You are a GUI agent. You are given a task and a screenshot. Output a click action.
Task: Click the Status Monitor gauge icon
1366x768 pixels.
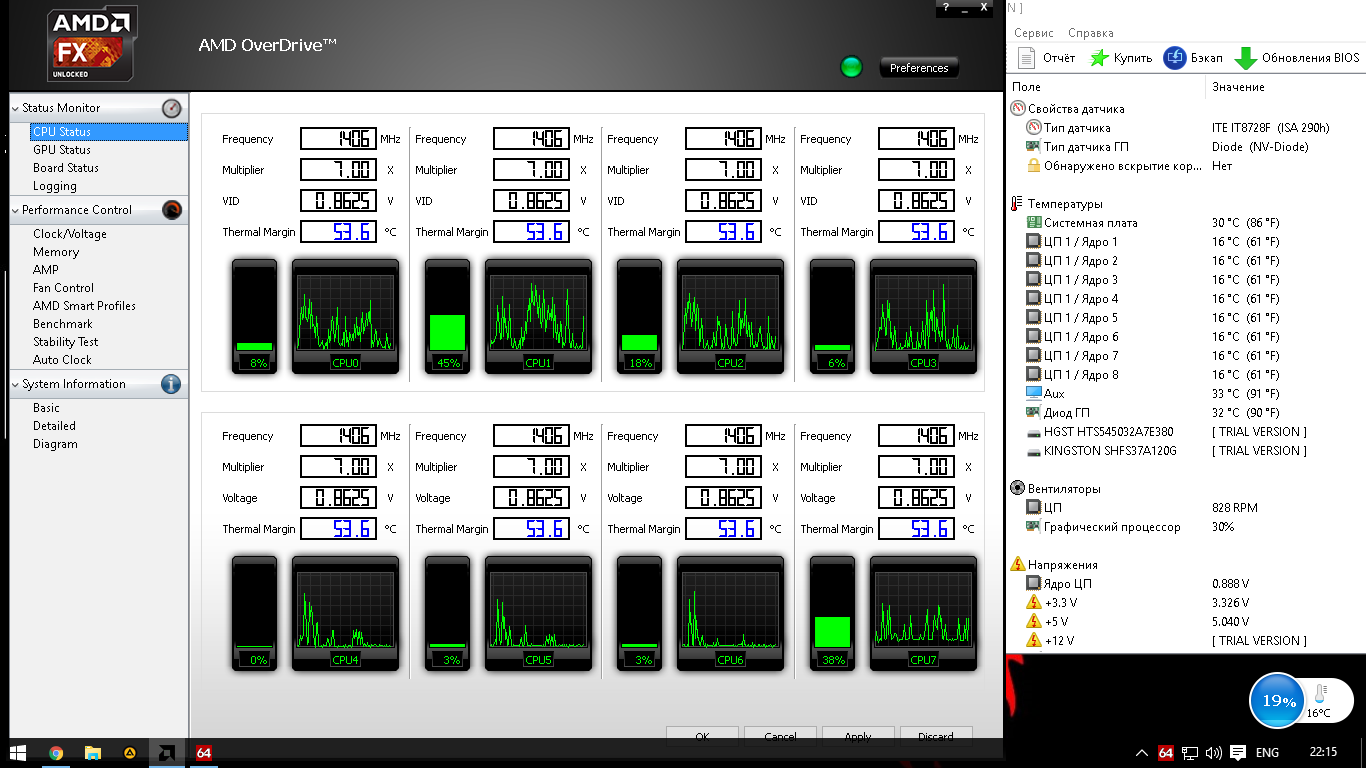172,108
